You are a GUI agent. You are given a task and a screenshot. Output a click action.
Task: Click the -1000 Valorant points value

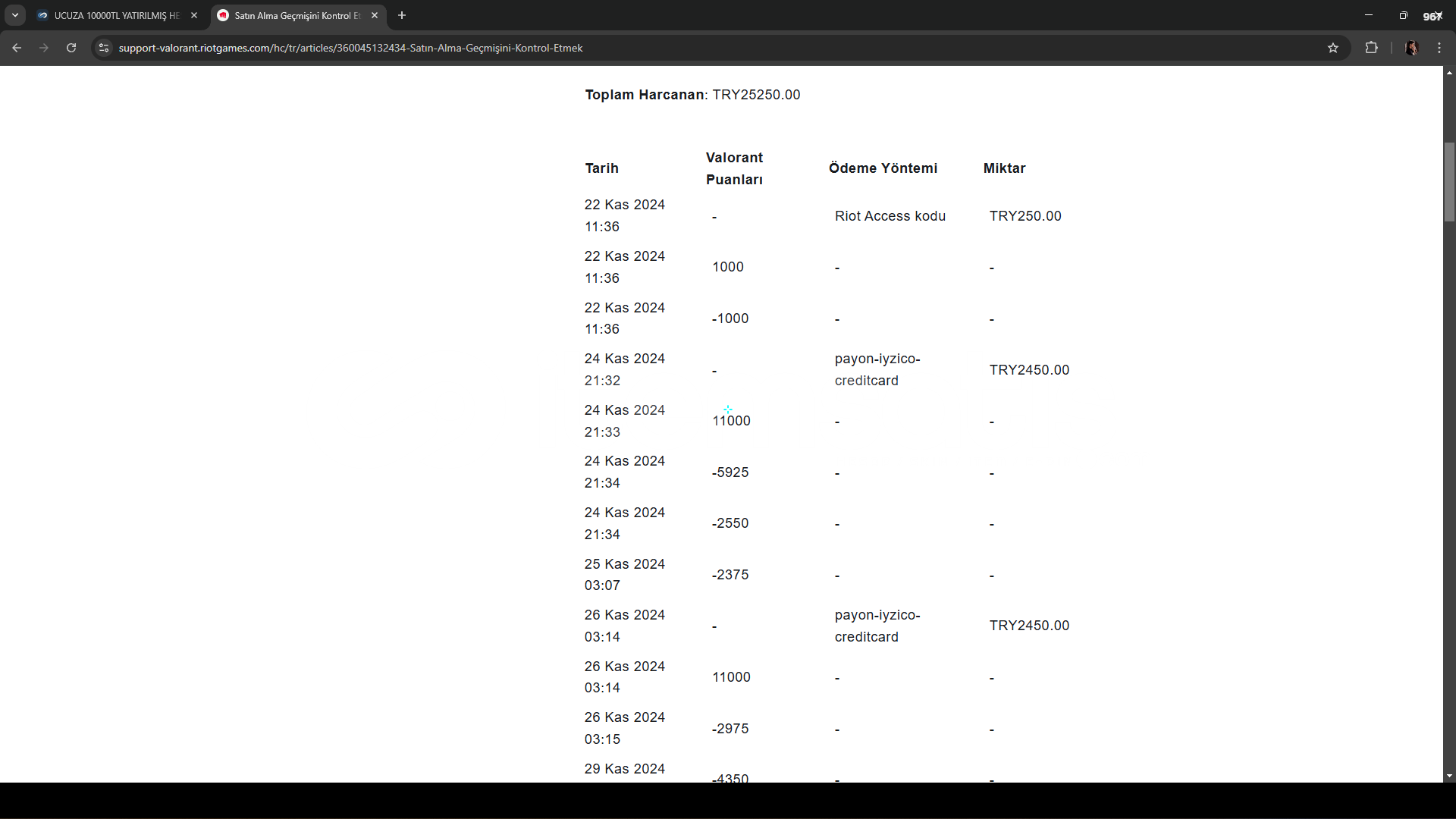730,318
